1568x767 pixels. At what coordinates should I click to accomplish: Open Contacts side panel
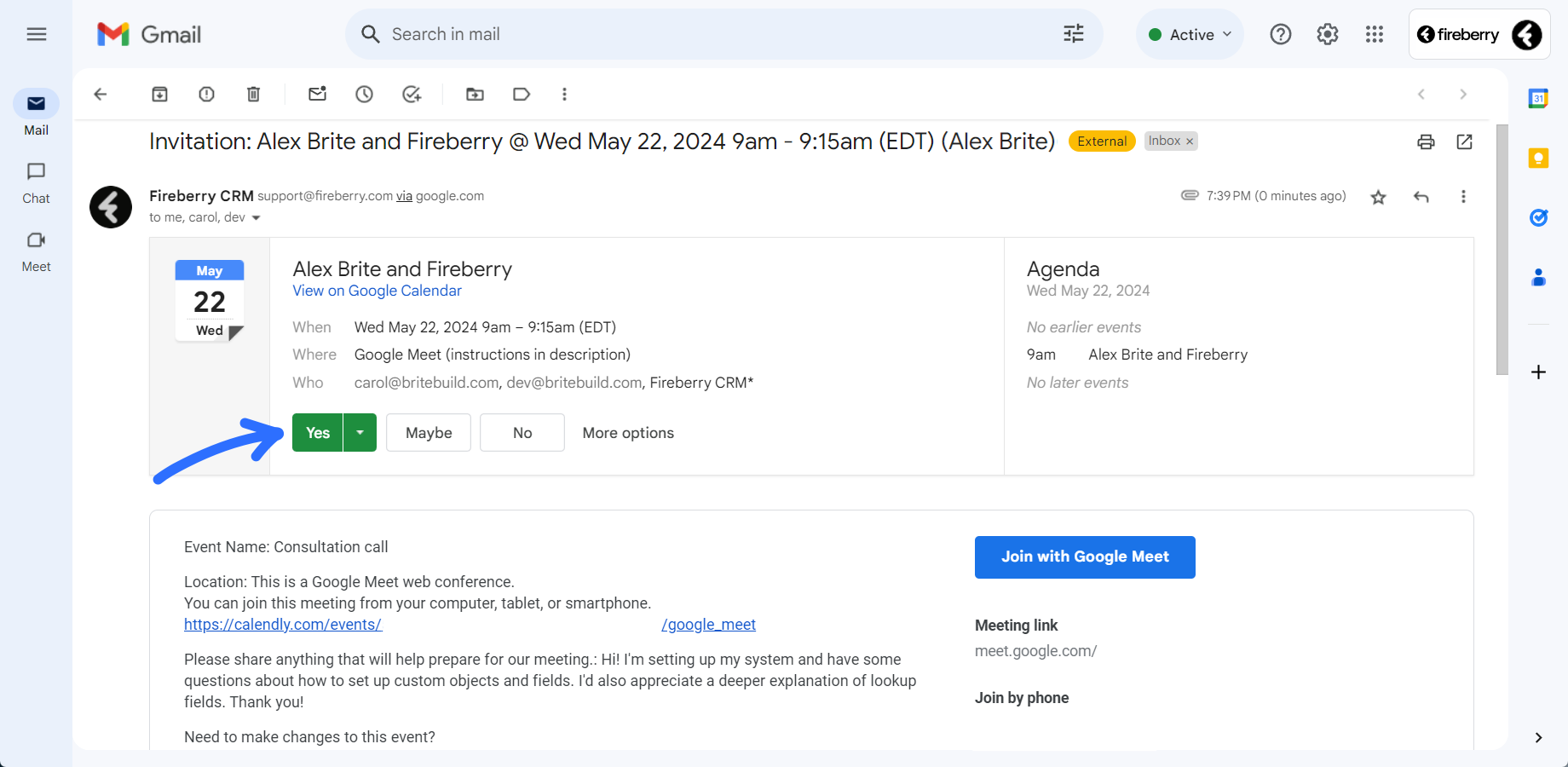click(1538, 278)
